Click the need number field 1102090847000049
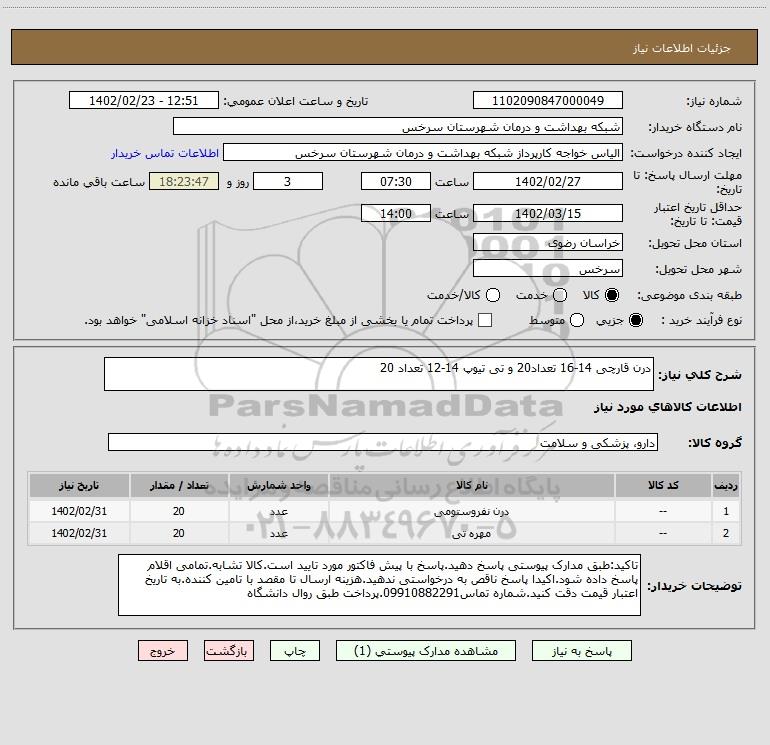Screen dimensions: 770x745 tap(548, 101)
